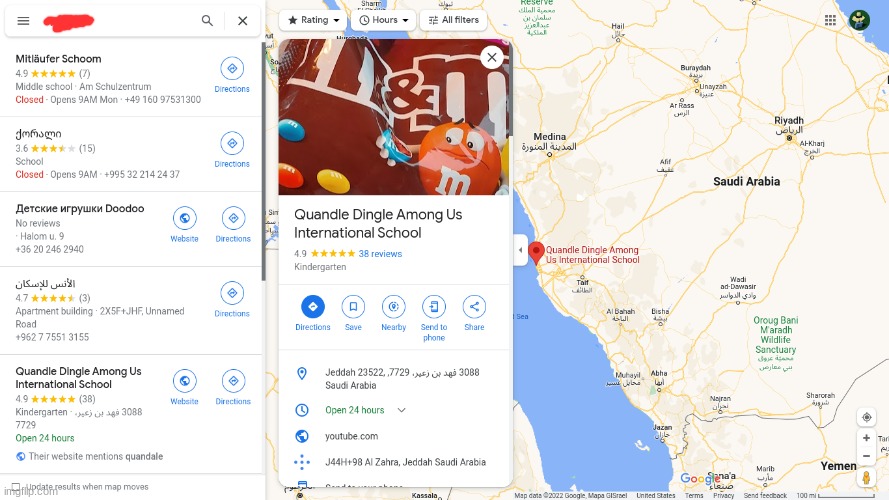Screen dimensions: 889x500
Task: Expand the Open 24 hours schedule
Action: (x=401, y=410)
